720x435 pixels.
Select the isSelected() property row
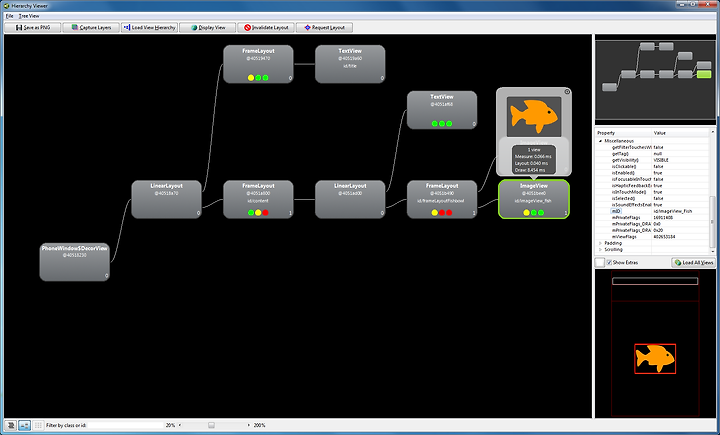pyautogui.click(x=652, y=198)
